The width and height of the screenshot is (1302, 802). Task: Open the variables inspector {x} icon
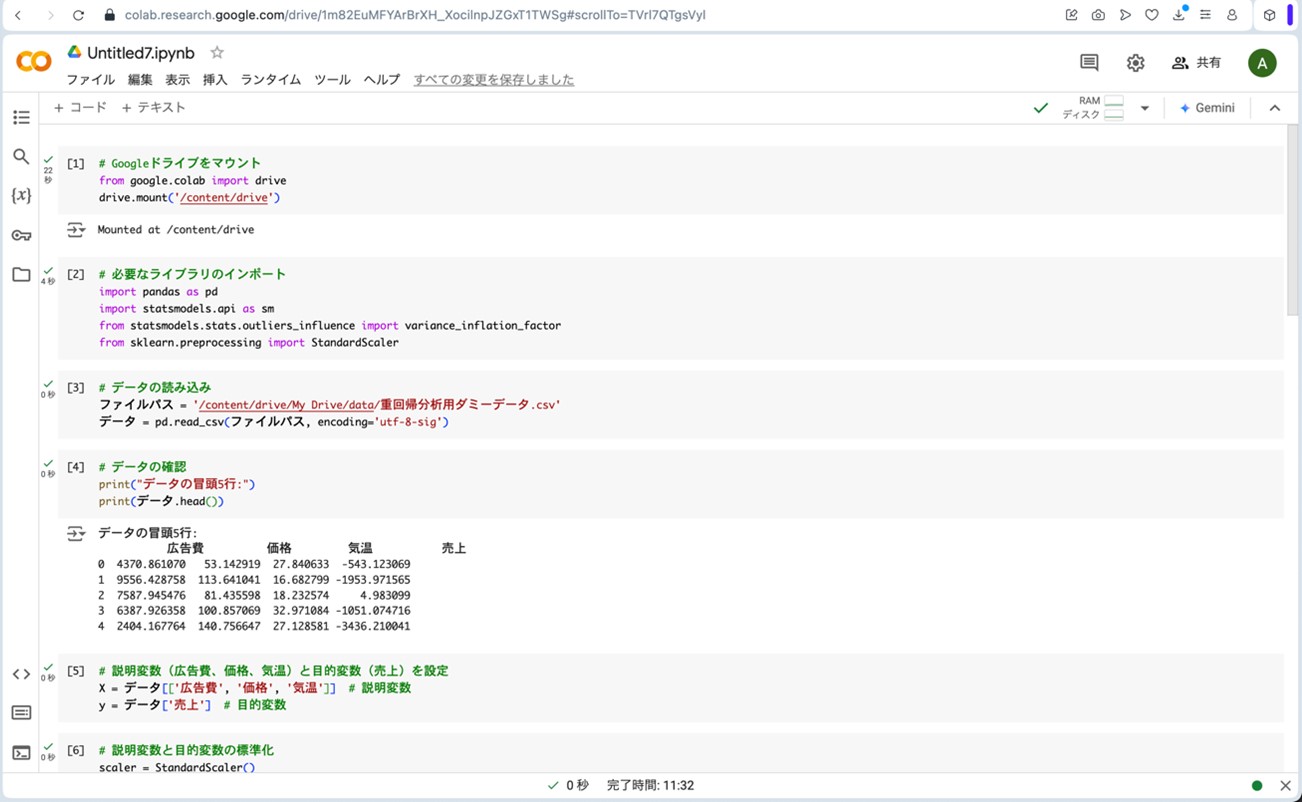click(x=21, y=196)
